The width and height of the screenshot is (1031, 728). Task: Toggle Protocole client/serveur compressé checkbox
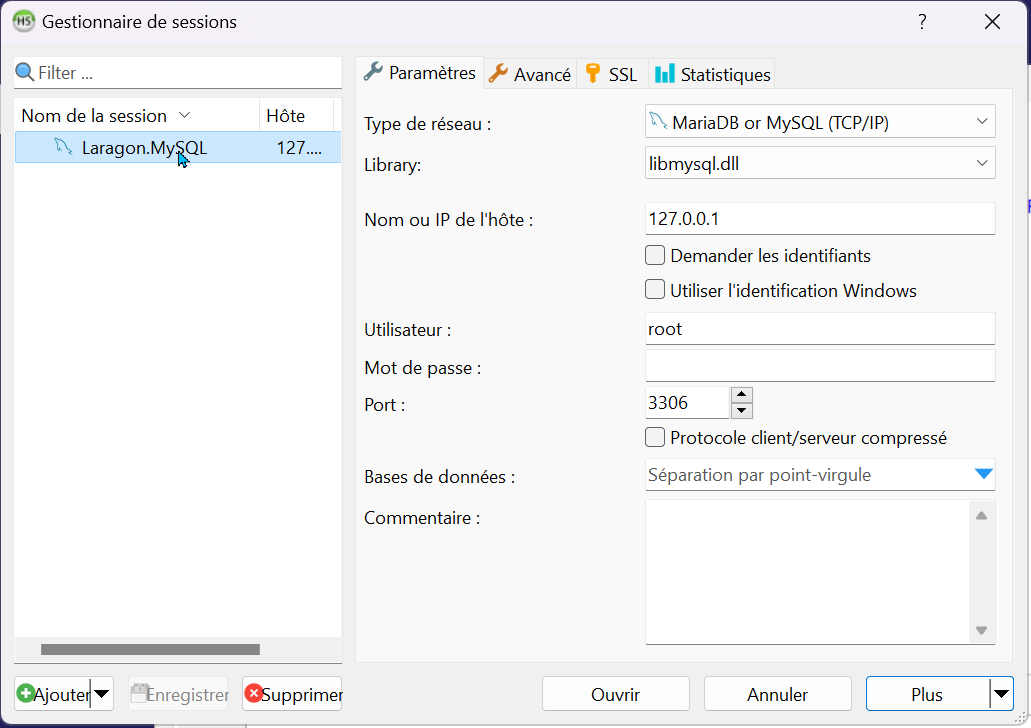click(655, 437)
